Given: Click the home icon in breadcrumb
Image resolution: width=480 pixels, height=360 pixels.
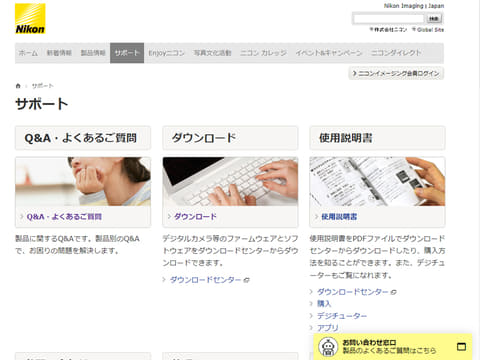Looking at the screenshot, I should [x=18, y=86].
